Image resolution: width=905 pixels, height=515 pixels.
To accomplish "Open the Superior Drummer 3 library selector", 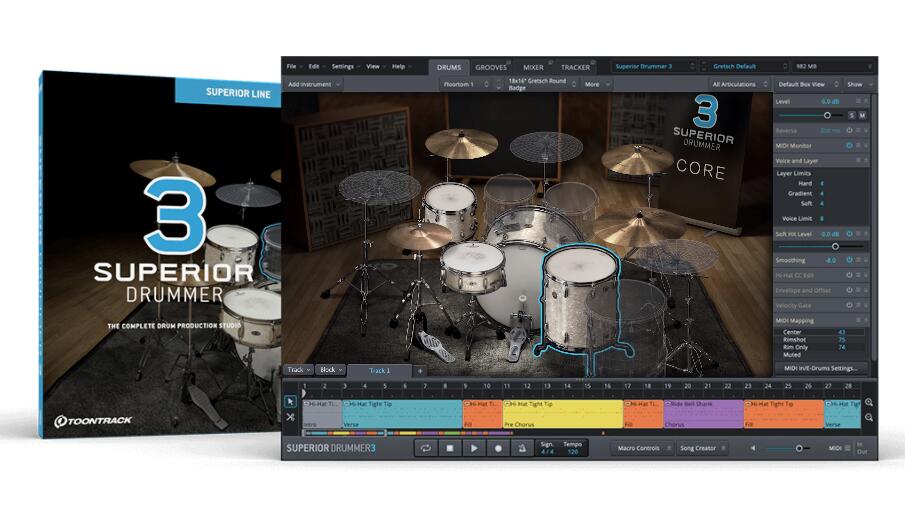I will pyautogui.click(x=654, y=66).
